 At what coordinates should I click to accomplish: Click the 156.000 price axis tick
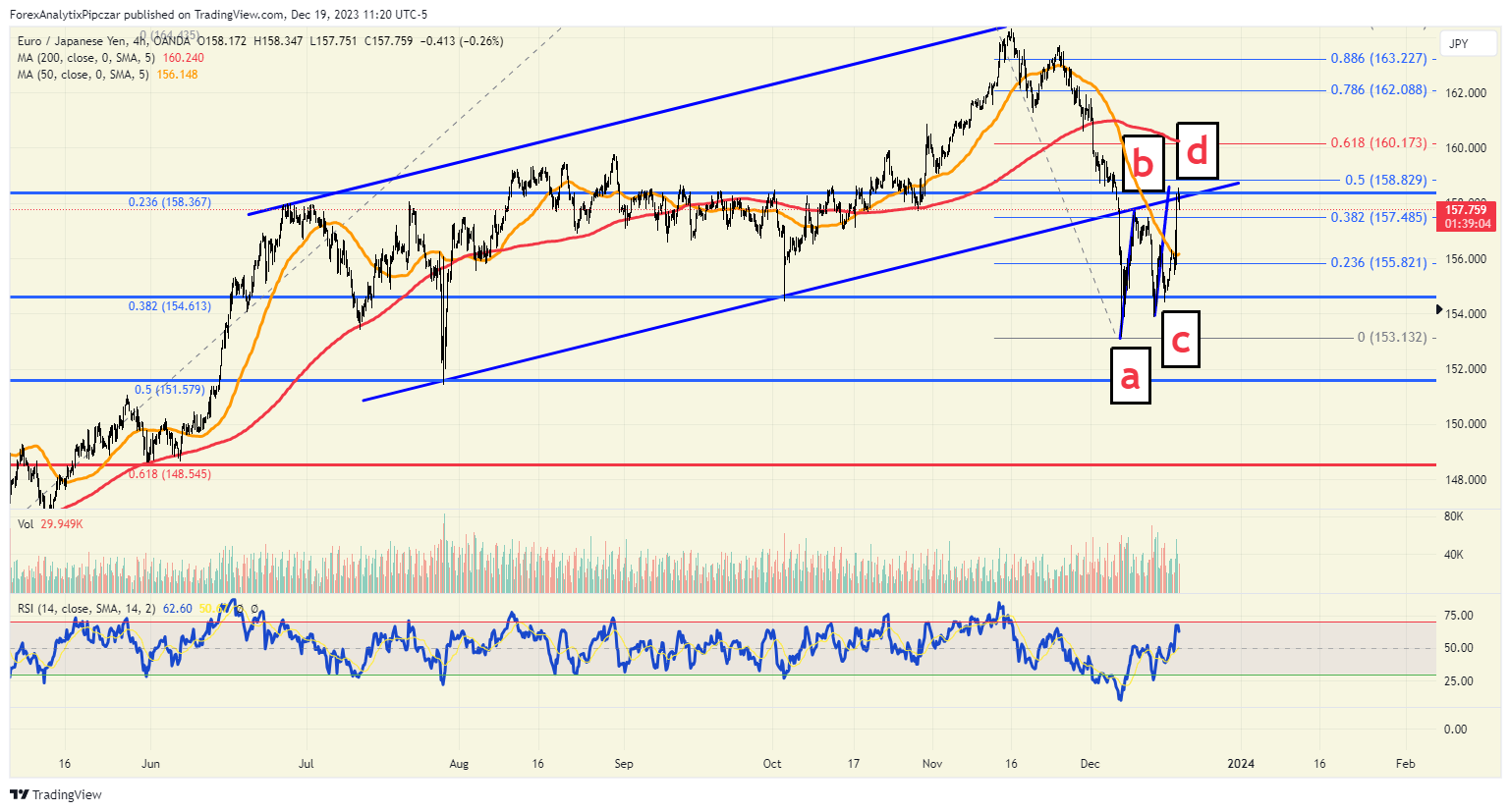click(x=1466, y=259)
